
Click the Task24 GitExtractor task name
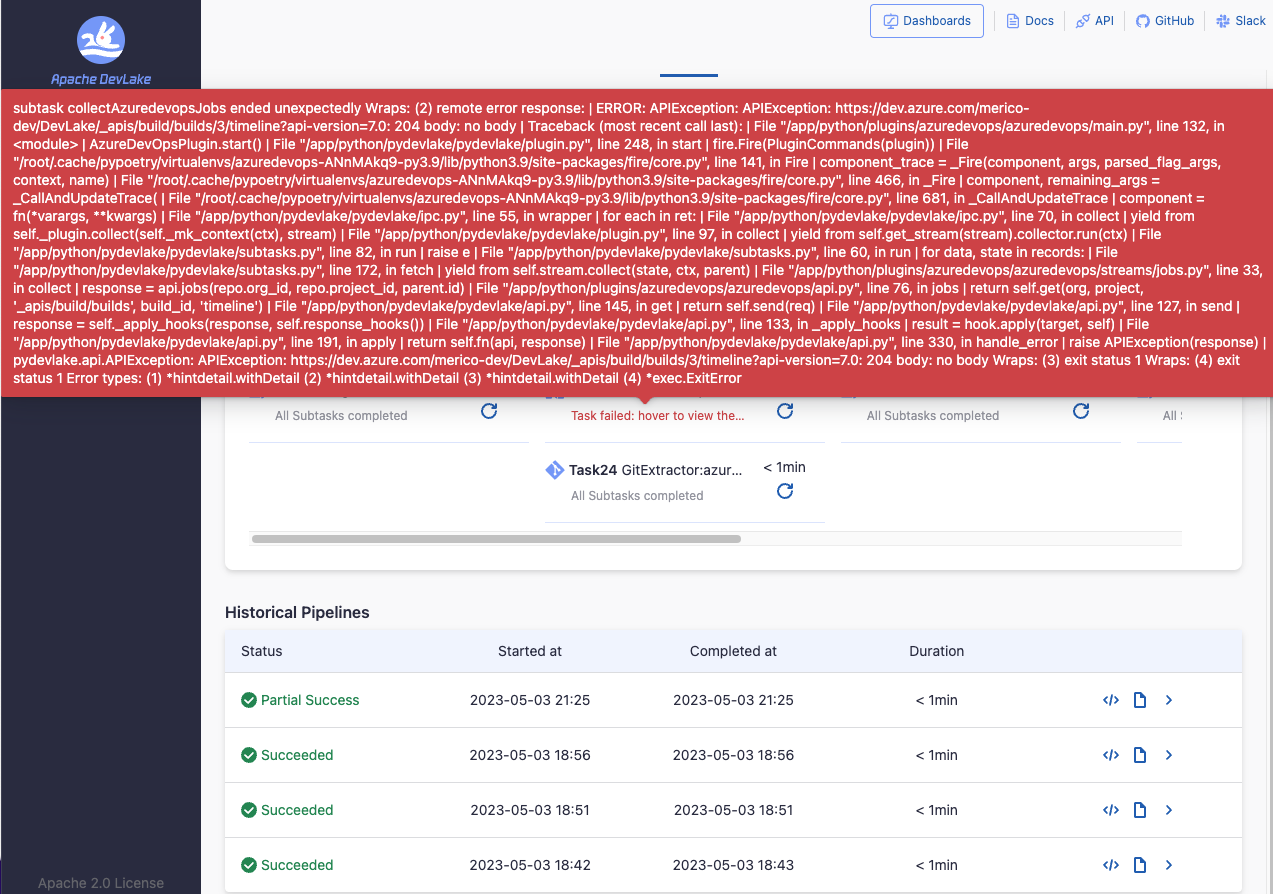pos(656,470)
